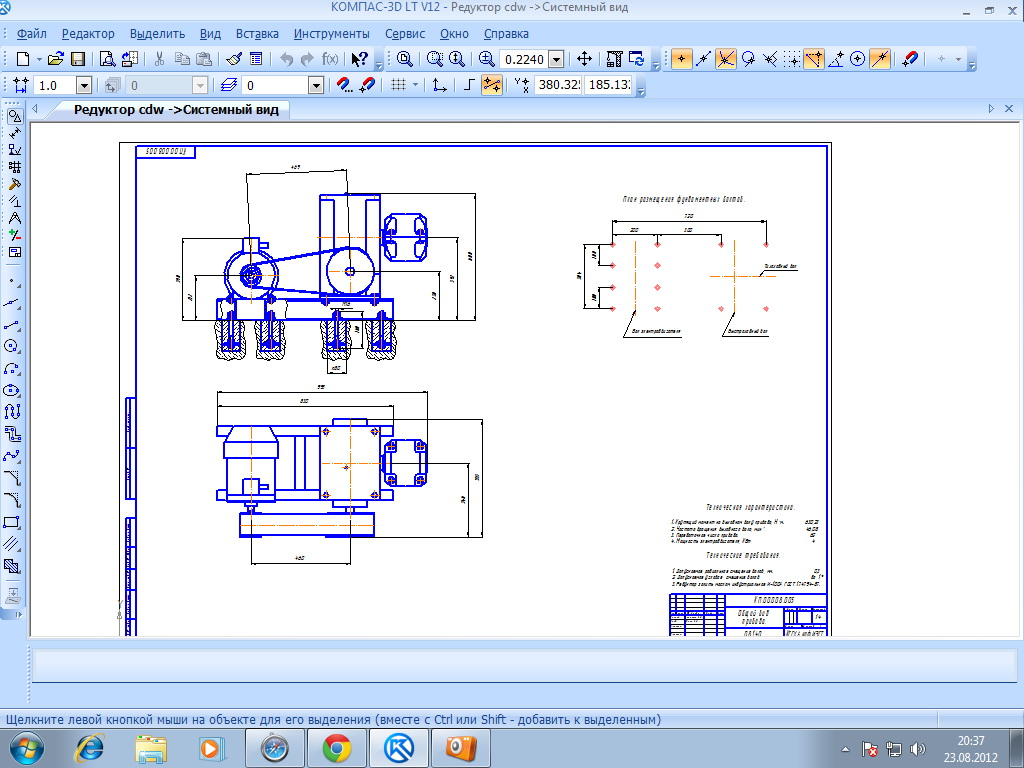Select the Rectangle tool on left toolbar
The height and width of the screenshot is (768, 1024).
pyautogui.click(x=12, y=522)
